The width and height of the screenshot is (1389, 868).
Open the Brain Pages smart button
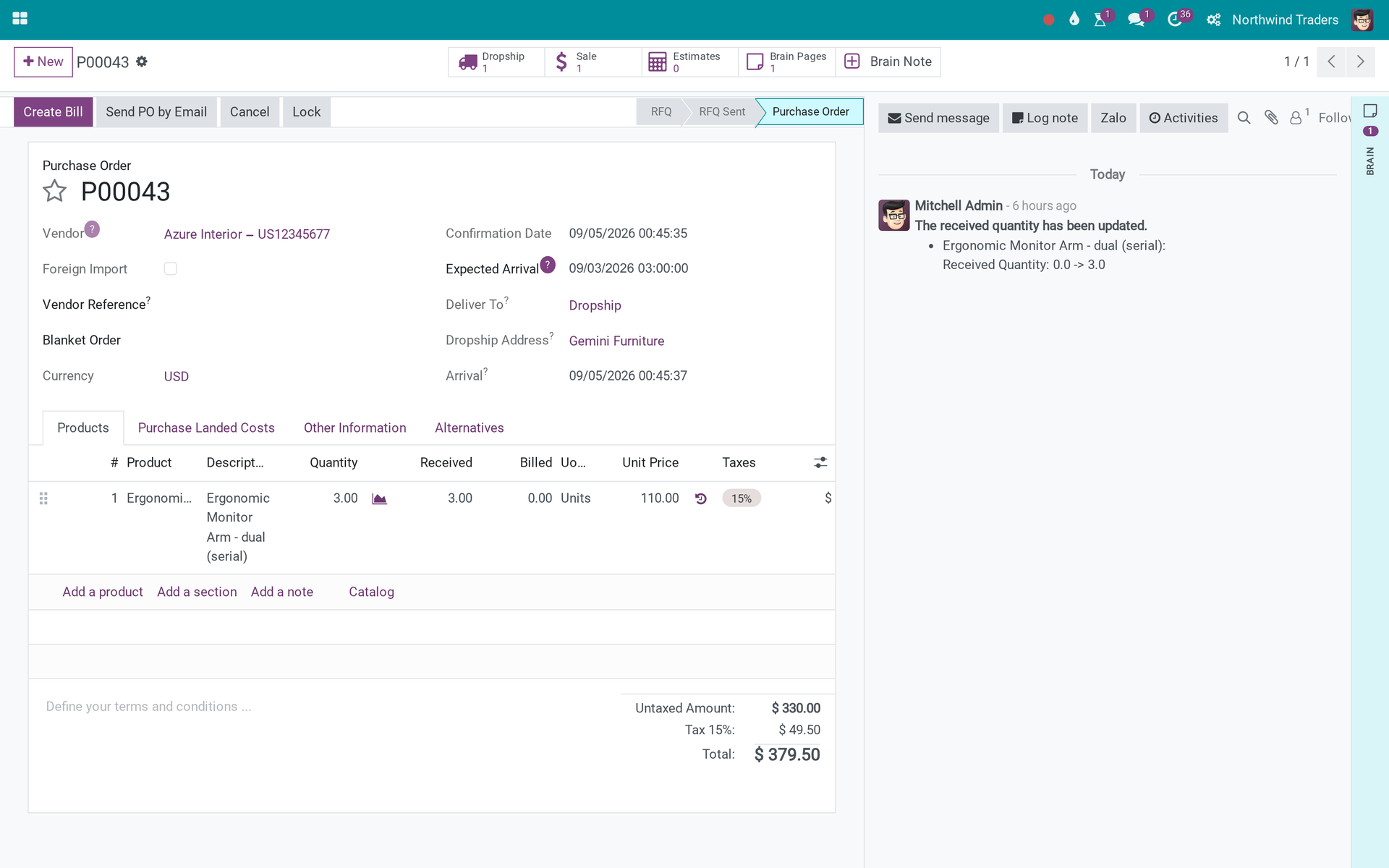[787, 62]
